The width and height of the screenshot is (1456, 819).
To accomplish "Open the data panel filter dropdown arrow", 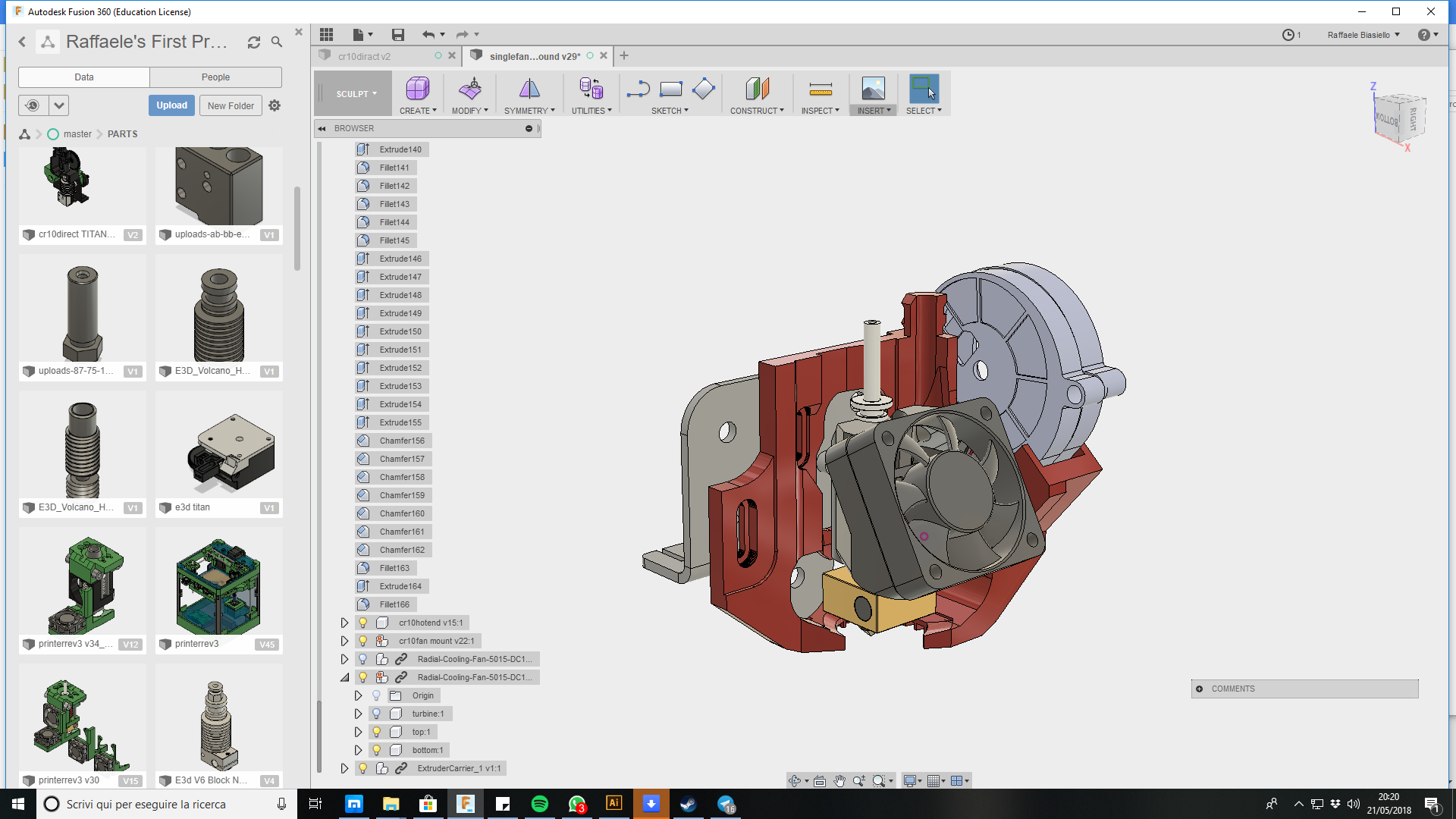I will click(x=59, y=105).
